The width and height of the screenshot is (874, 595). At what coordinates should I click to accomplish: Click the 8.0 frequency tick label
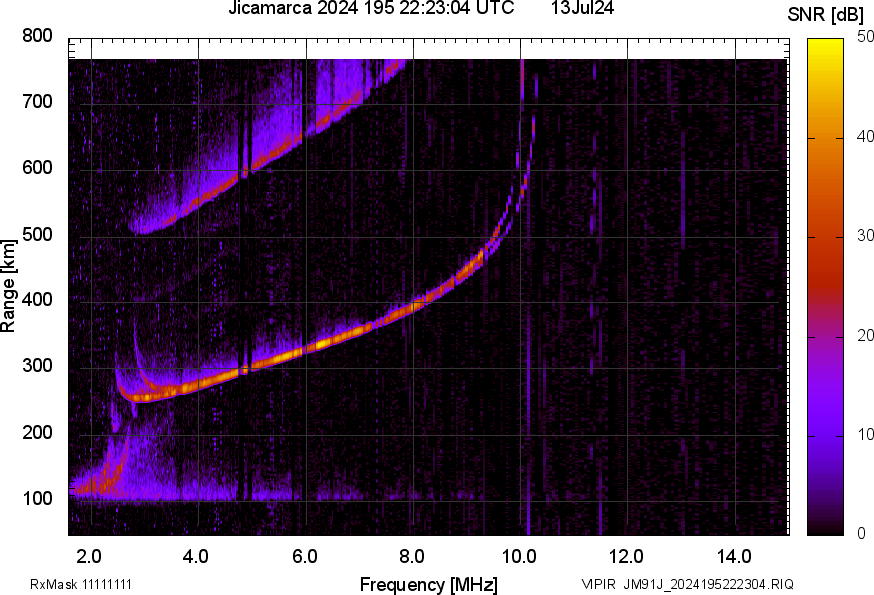tap(411, 556)
